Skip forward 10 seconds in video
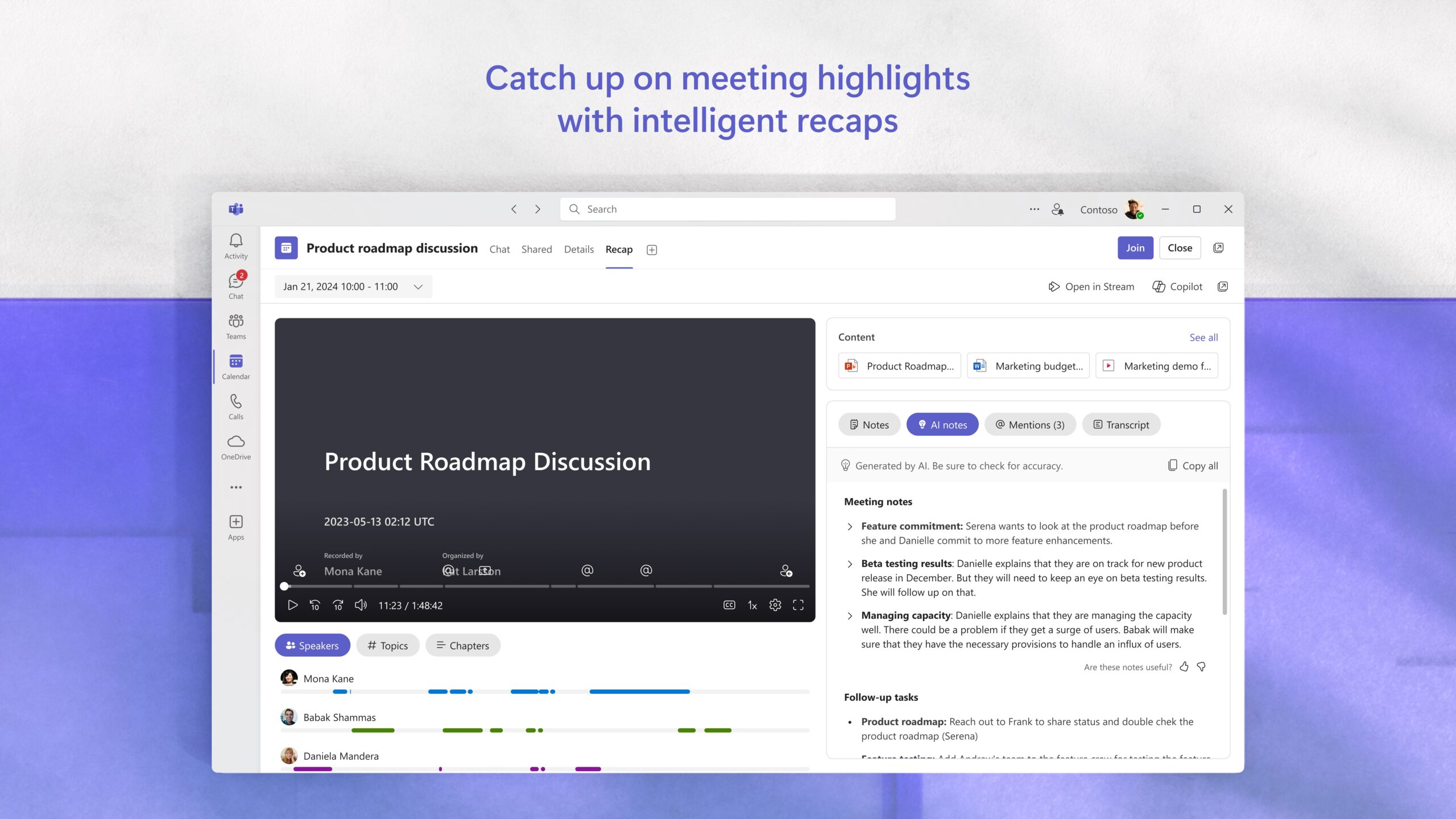 point(338,605)
